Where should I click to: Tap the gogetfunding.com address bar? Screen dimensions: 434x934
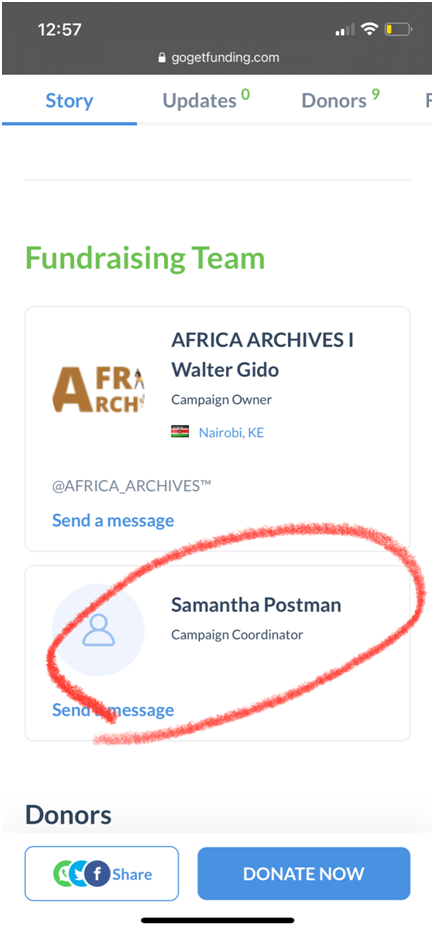click(218, 58)
